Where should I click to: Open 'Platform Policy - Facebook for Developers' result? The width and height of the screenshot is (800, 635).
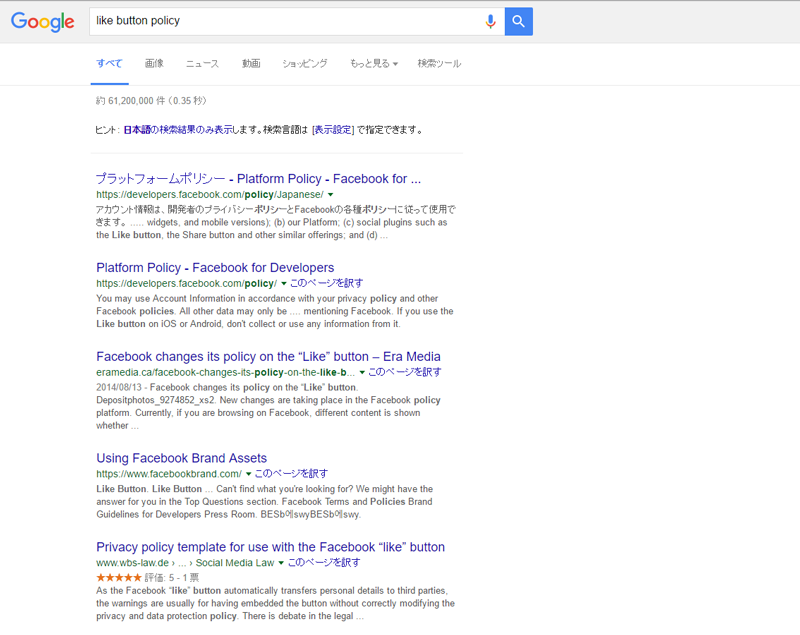(215, 267)
